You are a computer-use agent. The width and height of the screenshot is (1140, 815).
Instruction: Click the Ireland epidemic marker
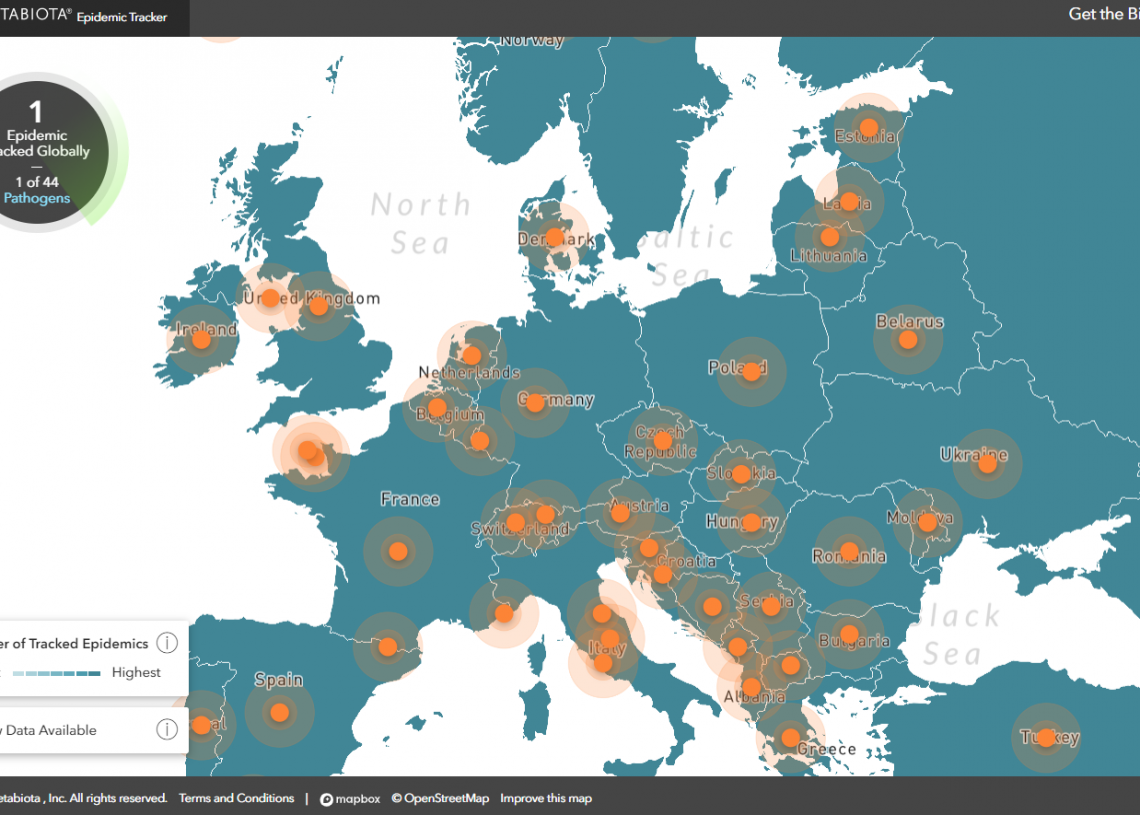click(201, 340)
